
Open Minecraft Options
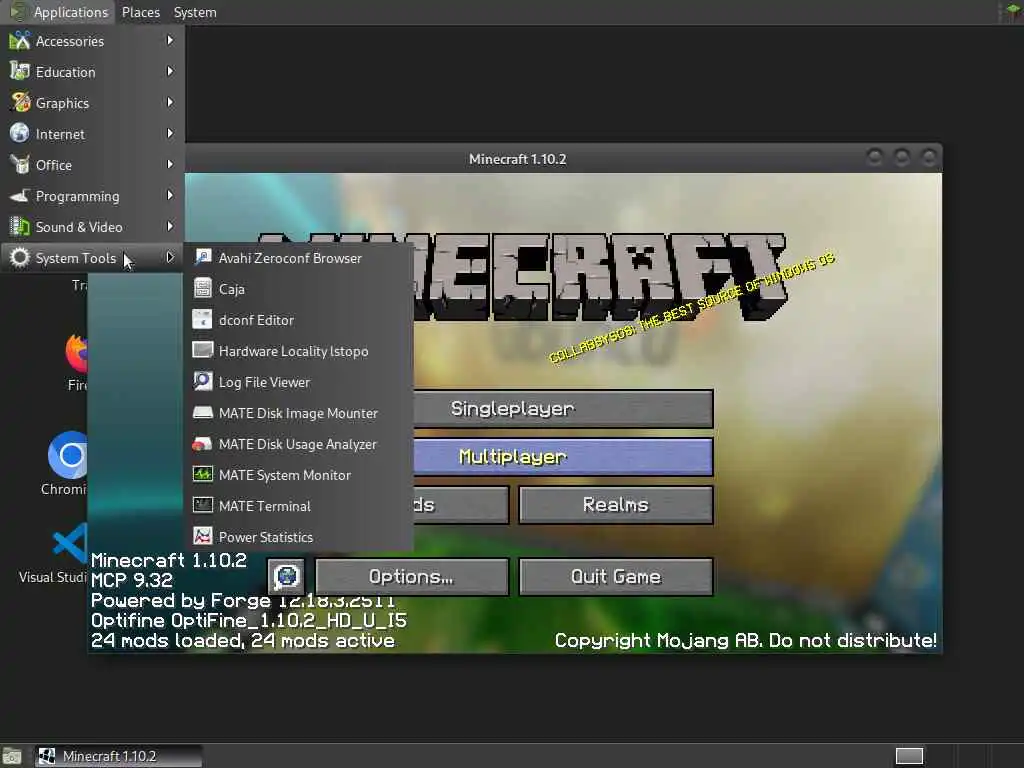point(411,577)
